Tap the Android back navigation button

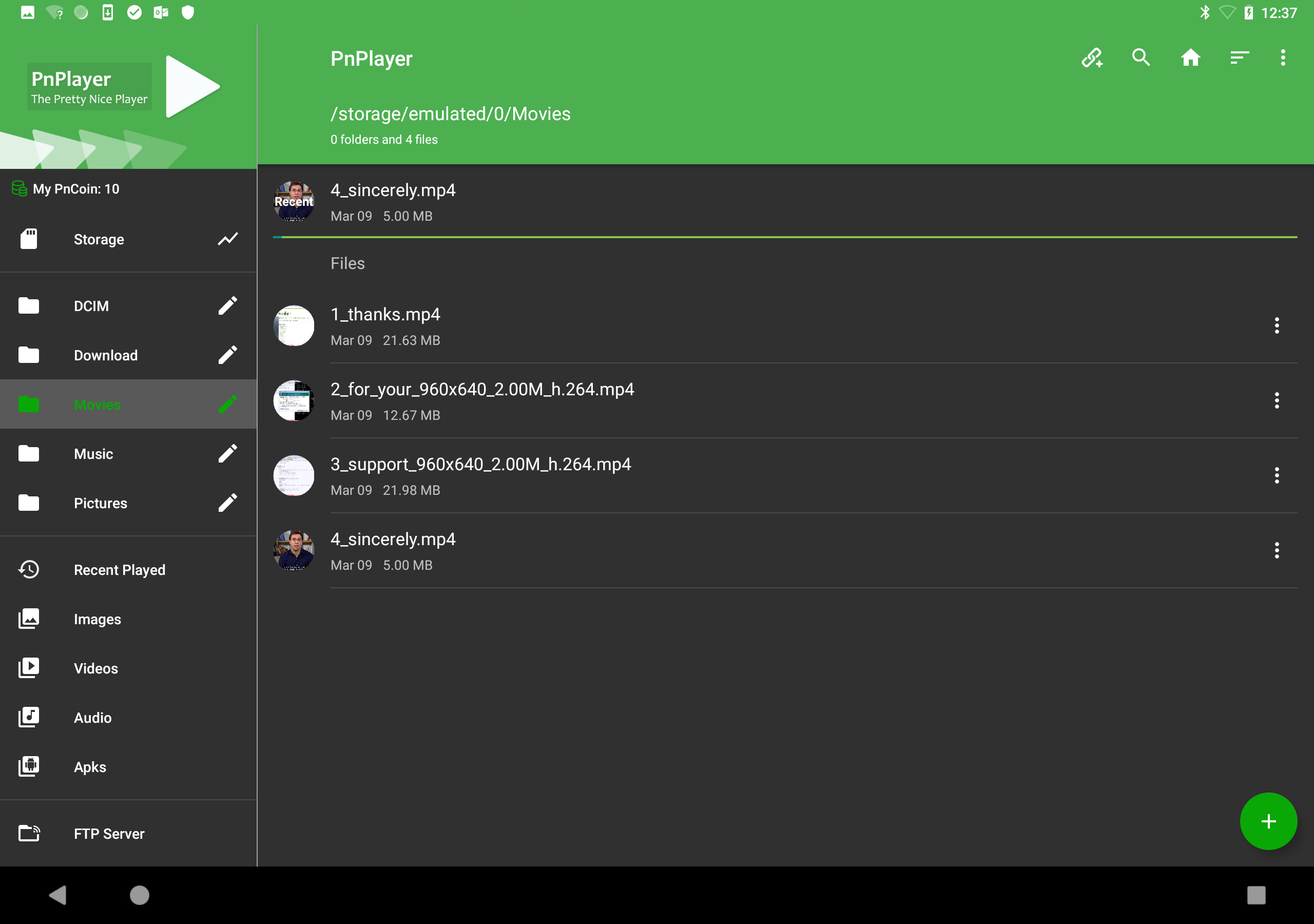(58, 895)
